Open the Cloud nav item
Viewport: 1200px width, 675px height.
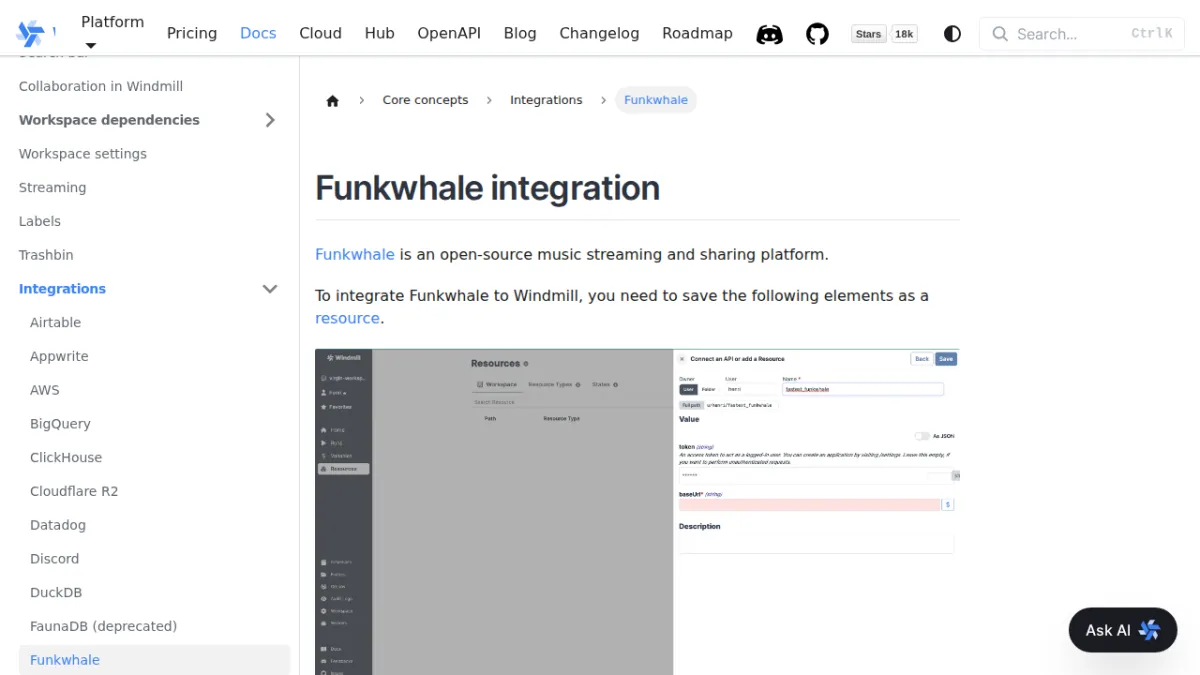click(x=320, y=33)
